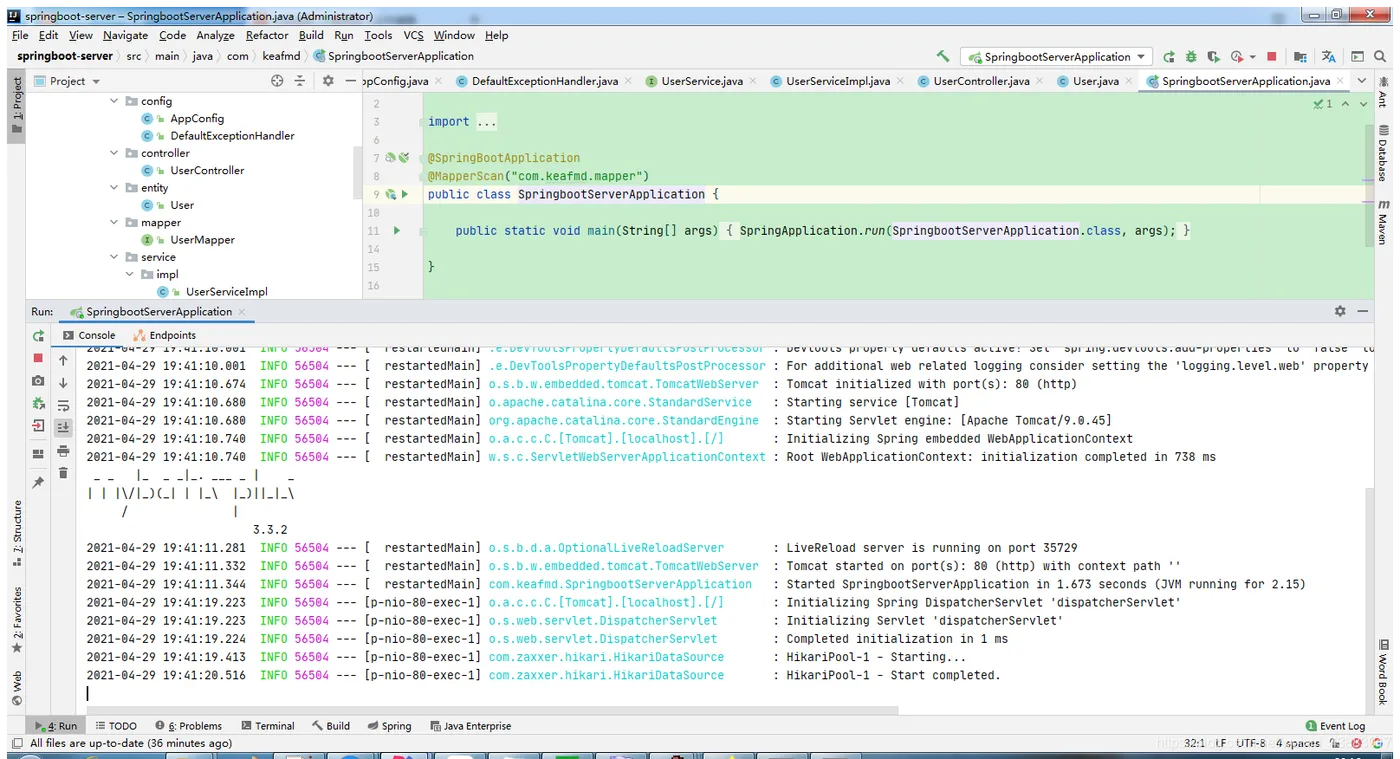The width and height of the screenshot is (1400, 759).
Task: Switch to Endpoints tab in Run panel
Action: point(164,335)
